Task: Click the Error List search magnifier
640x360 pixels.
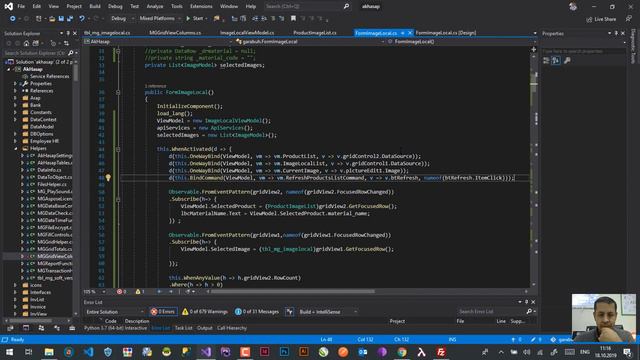Action: [x=529, y=311]
